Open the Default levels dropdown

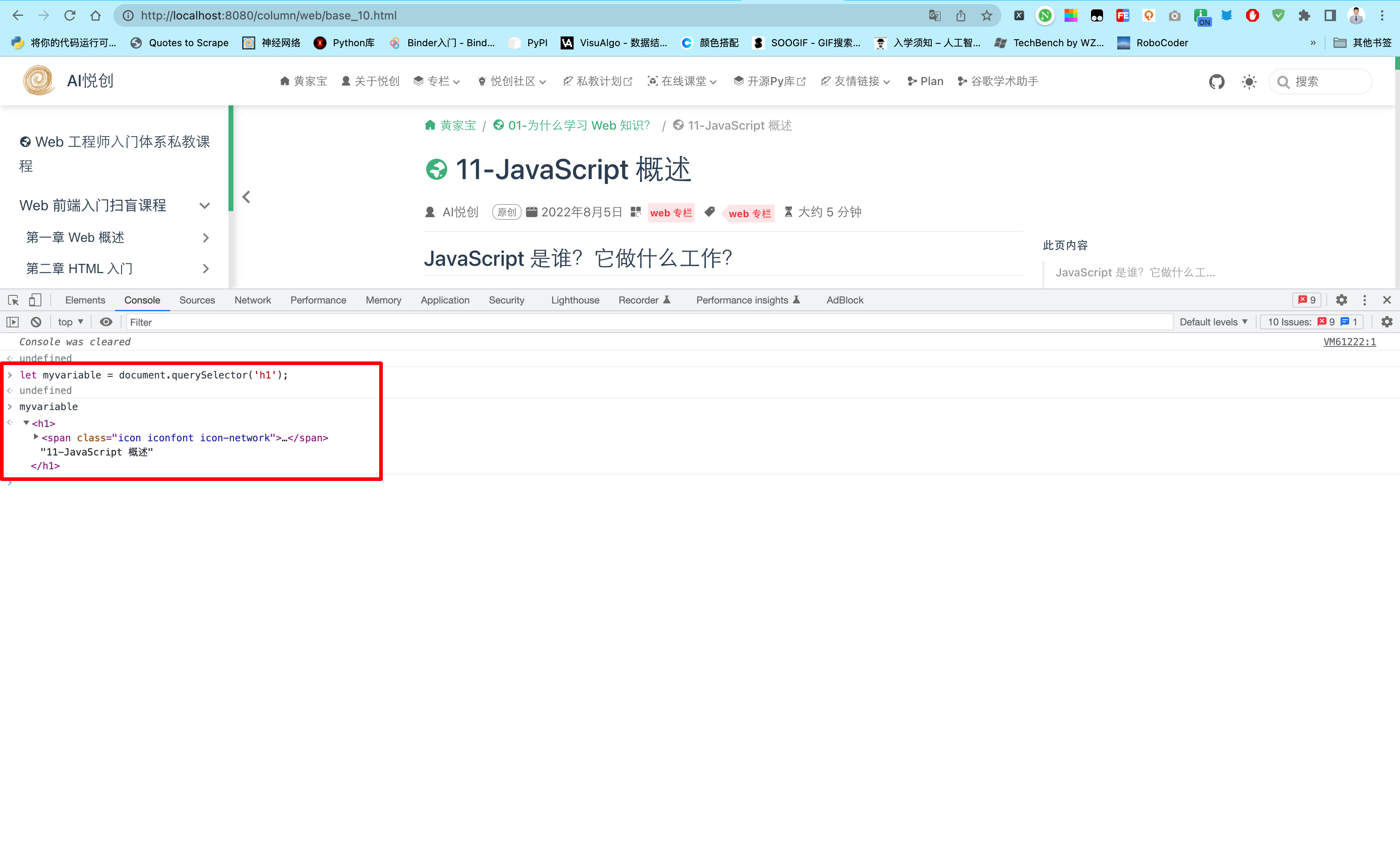1213,322
